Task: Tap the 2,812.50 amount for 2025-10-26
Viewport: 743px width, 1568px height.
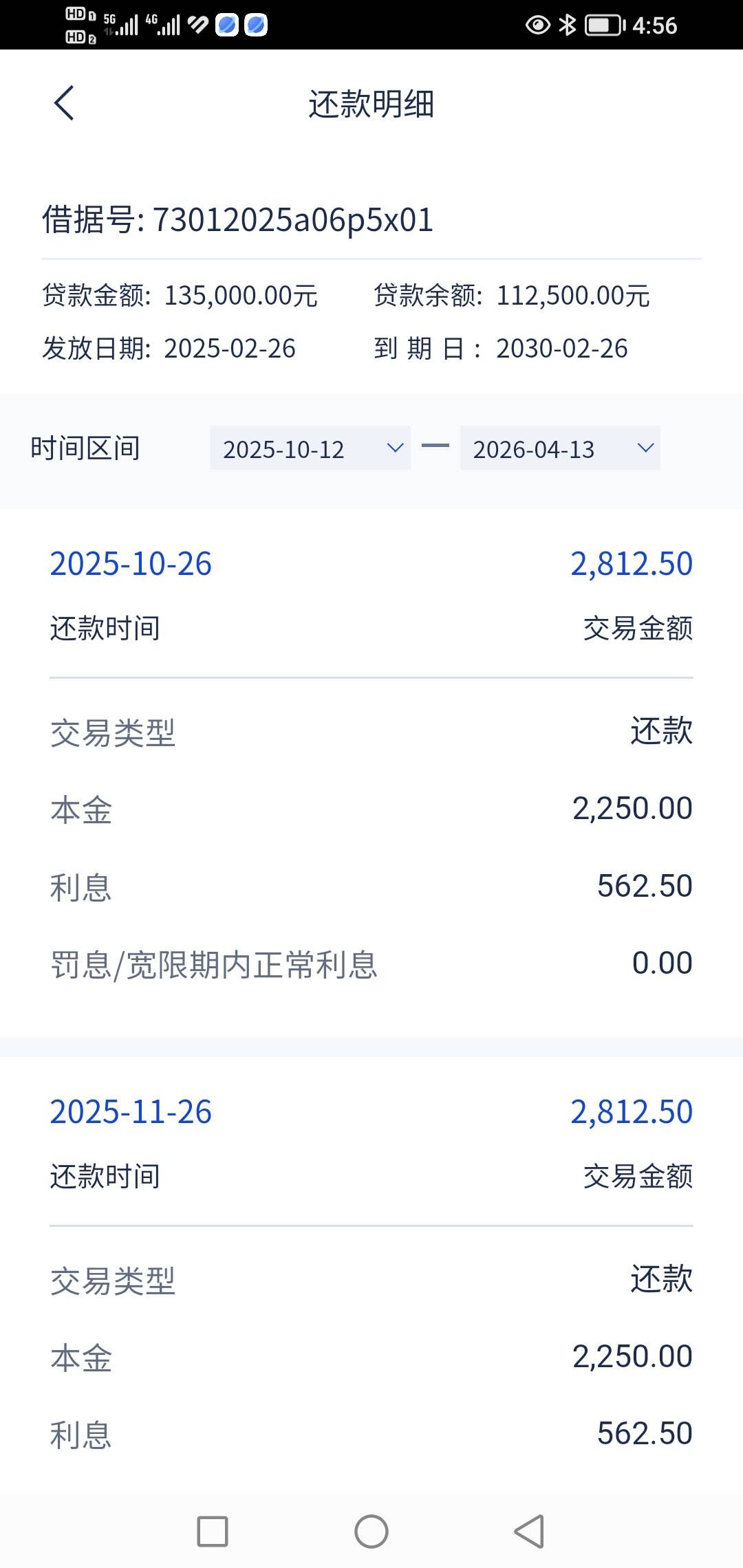Action: (x=631, y=564)
